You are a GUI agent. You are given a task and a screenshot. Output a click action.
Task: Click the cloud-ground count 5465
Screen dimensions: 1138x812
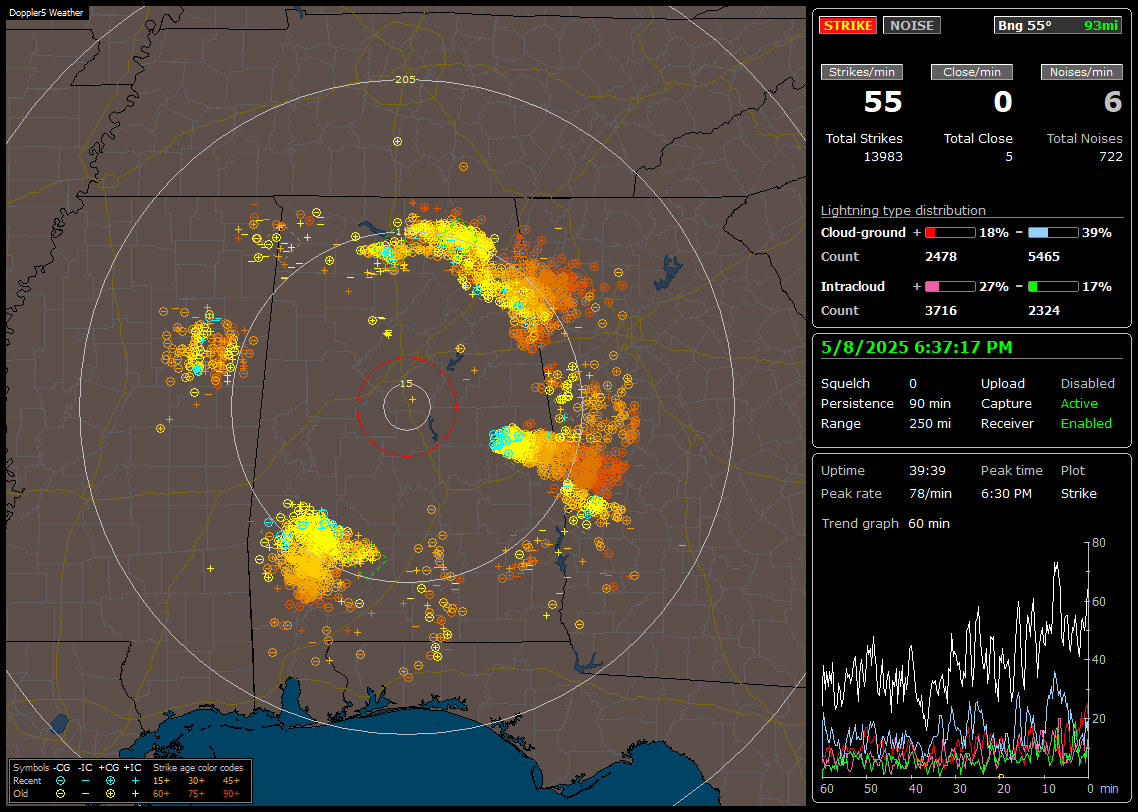1044,257
